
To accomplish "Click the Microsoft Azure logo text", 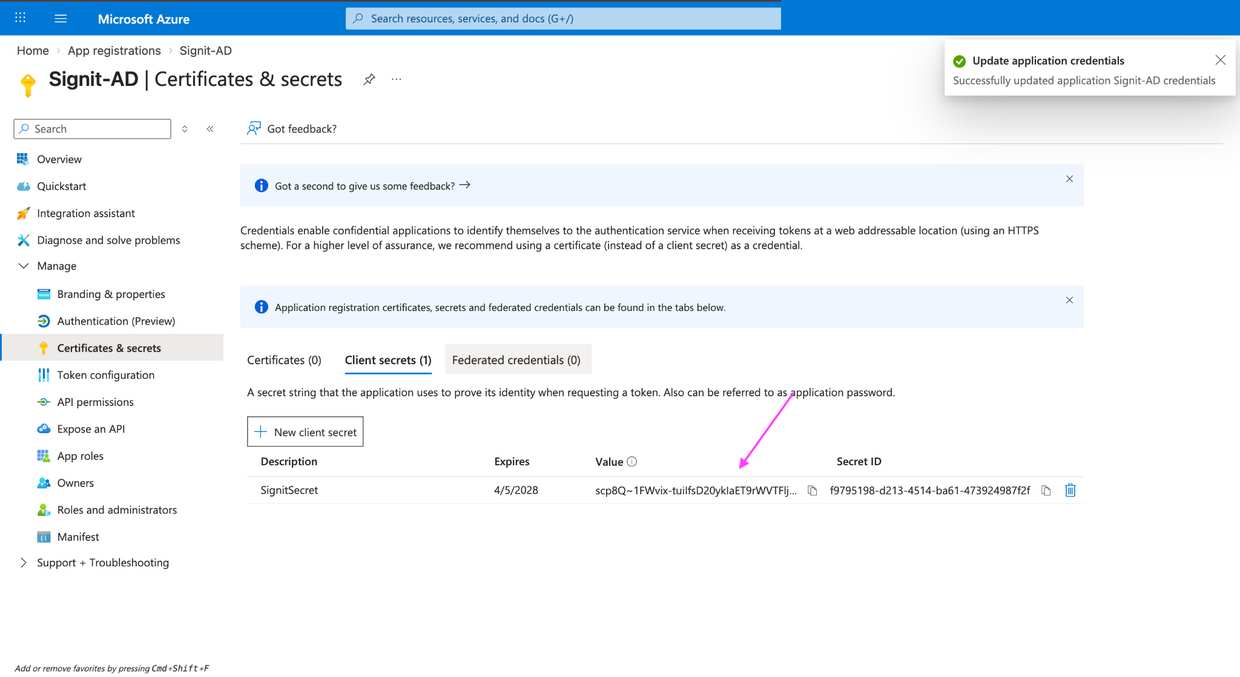I will tap(144, 19).
